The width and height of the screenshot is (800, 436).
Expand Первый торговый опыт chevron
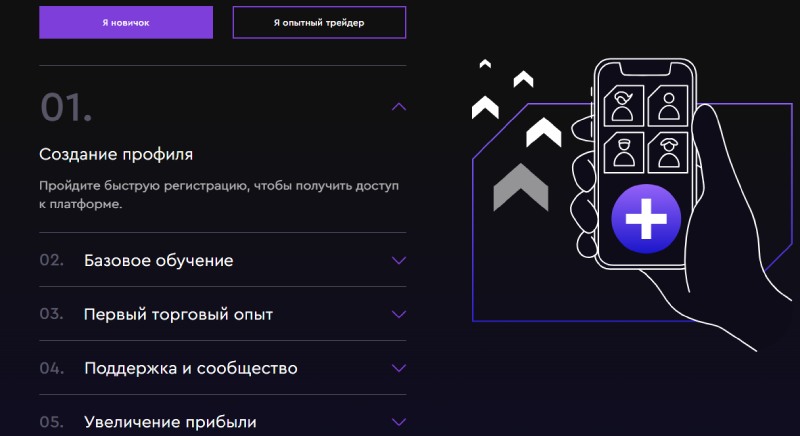pyautogui.click(x=399, y=314)
